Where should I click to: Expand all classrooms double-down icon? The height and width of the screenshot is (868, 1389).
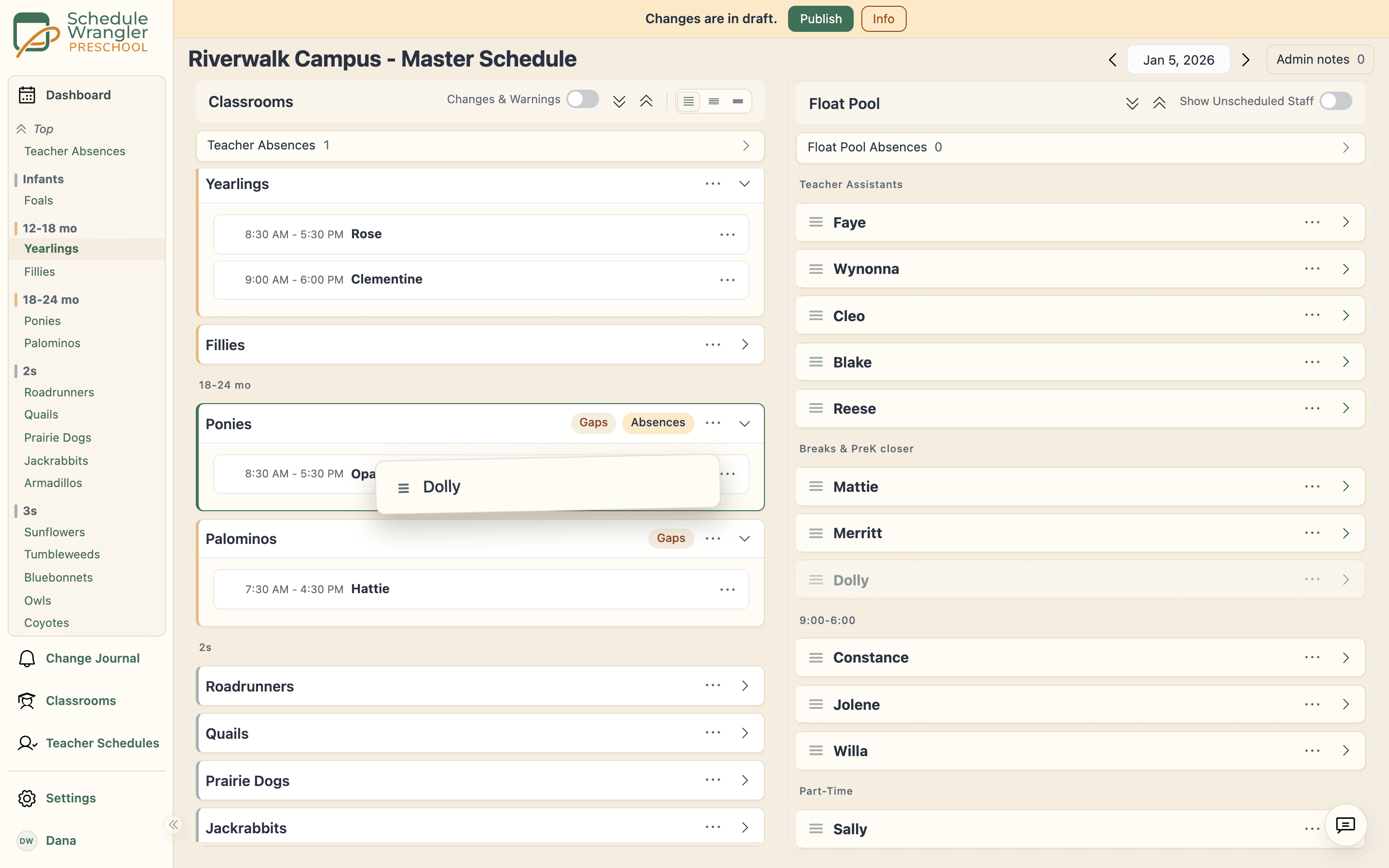pyautogui.click(x=619, y=102)
